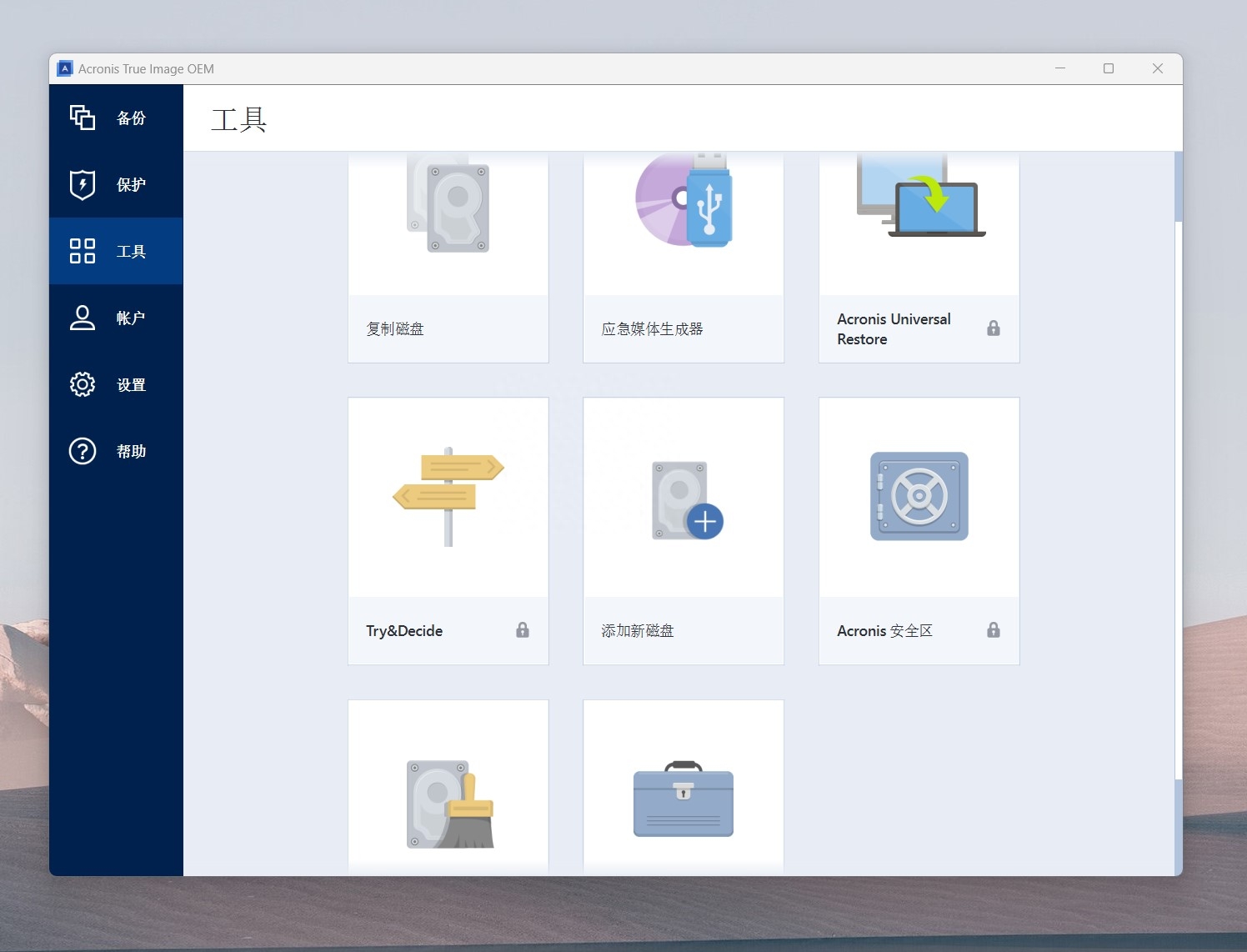This screenshot has width=1247, height=952.
Task: Select the 工具 grid icon in sidebar
Action: point(82,251)
